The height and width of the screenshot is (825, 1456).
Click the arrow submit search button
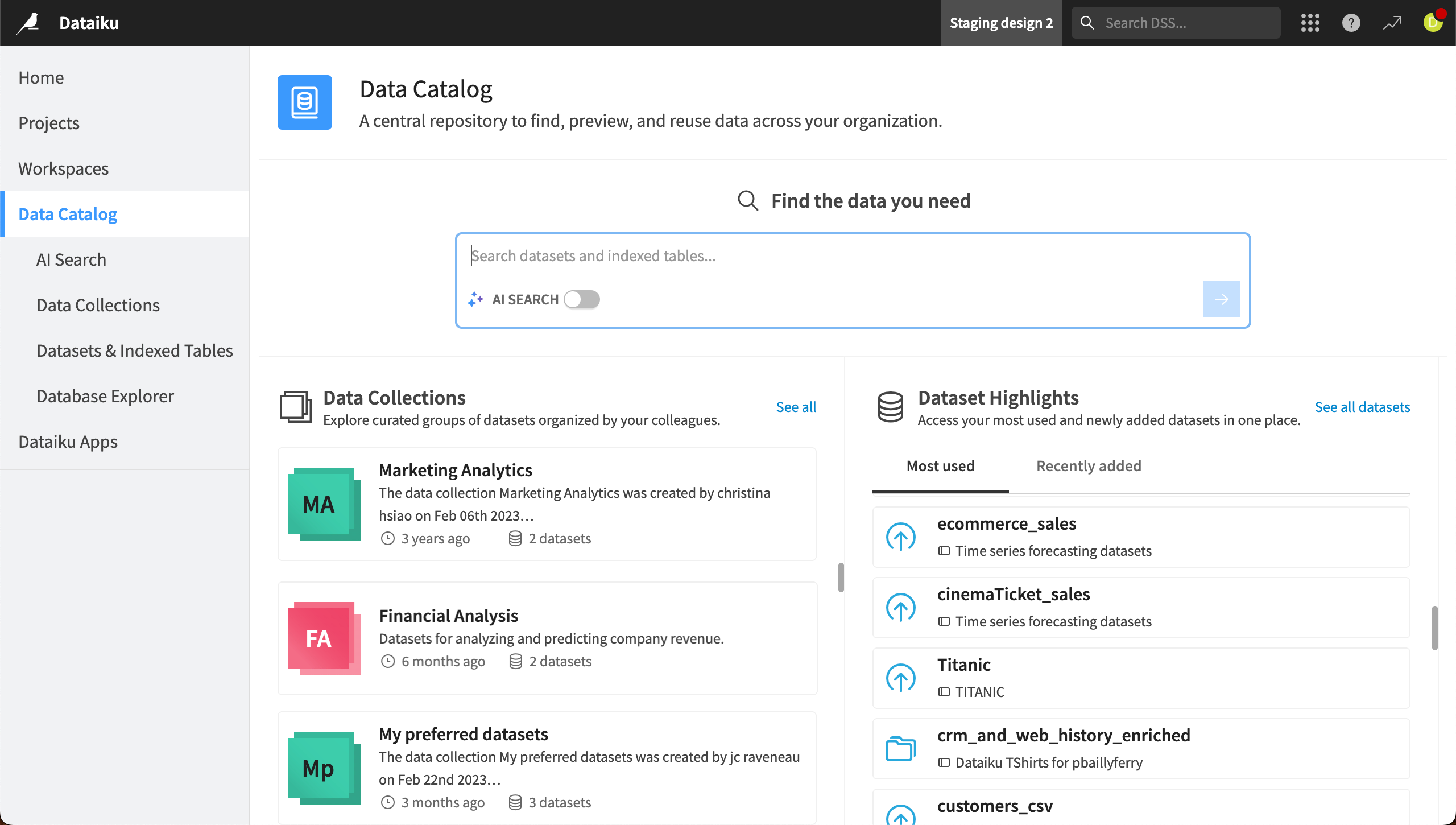click(1221, 299)
